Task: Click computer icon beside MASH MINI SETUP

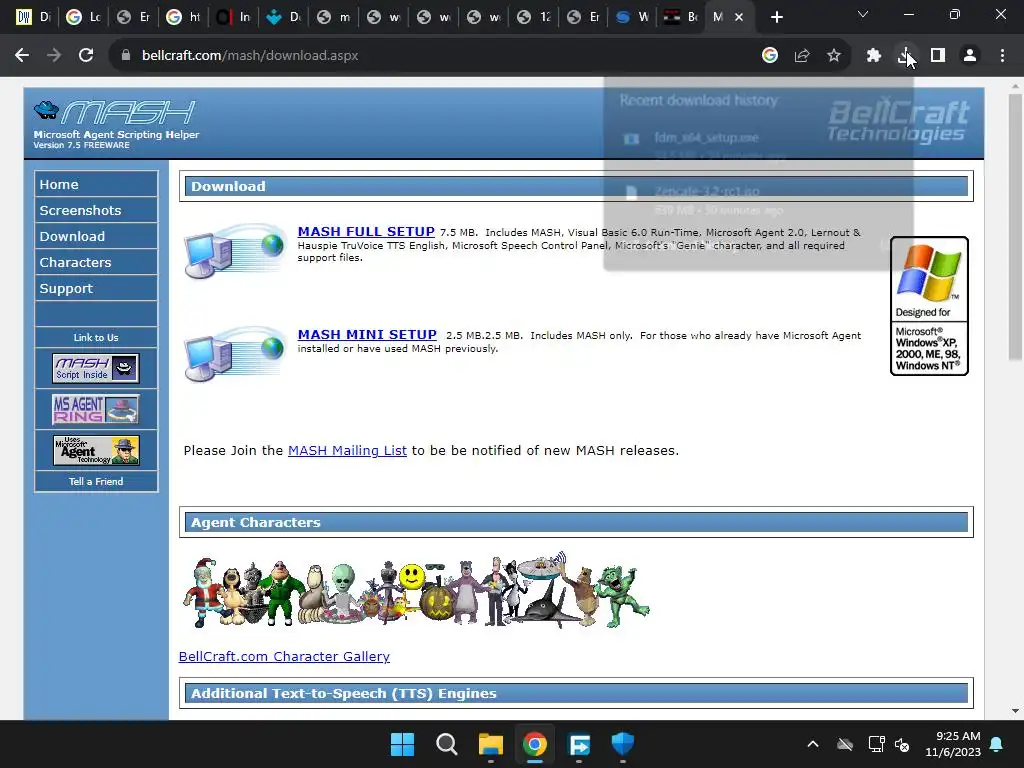Action: 235,353
